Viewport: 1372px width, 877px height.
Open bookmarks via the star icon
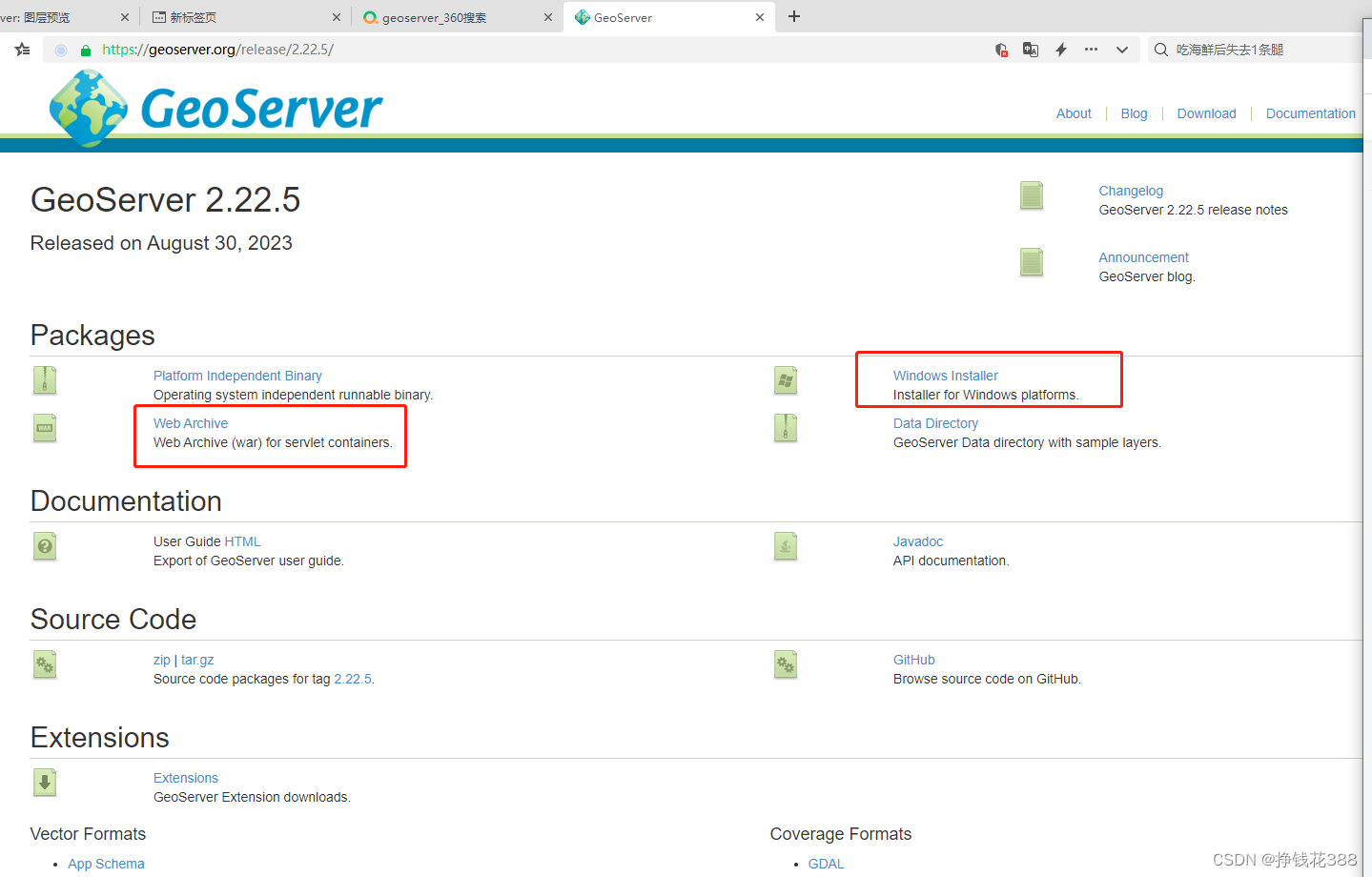pyautogui.click(x=22, y=49)
